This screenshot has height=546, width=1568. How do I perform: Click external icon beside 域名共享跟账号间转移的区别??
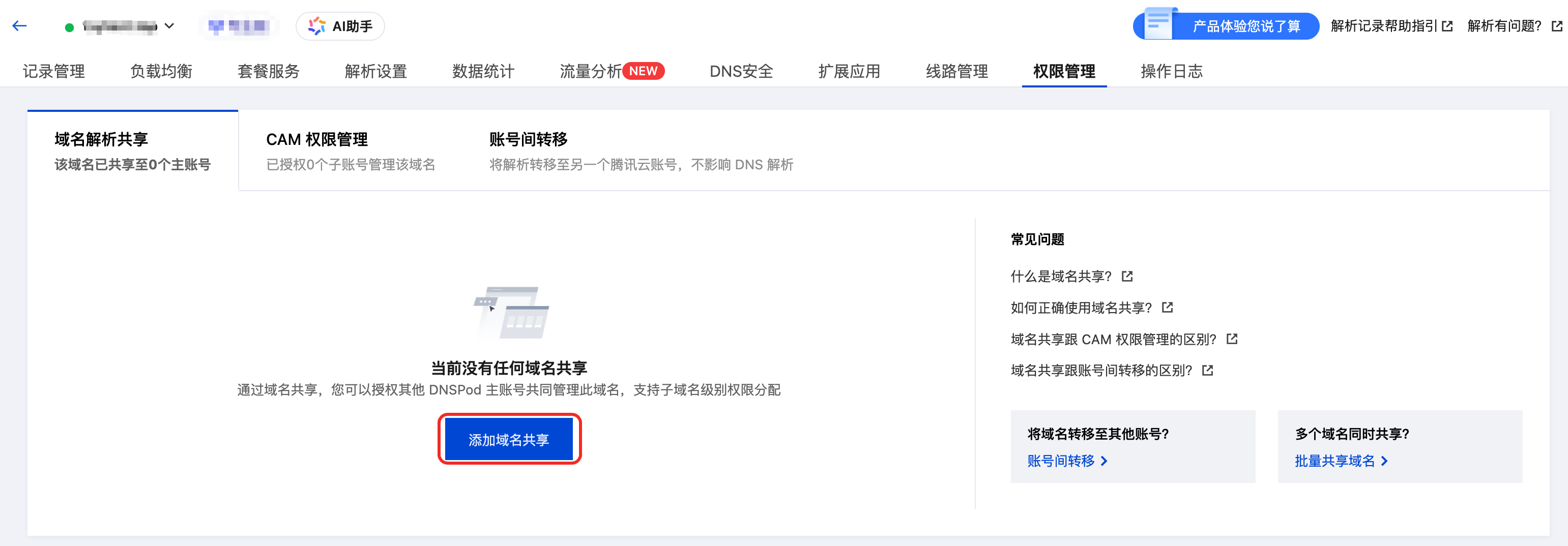(x=1208, y=370)
